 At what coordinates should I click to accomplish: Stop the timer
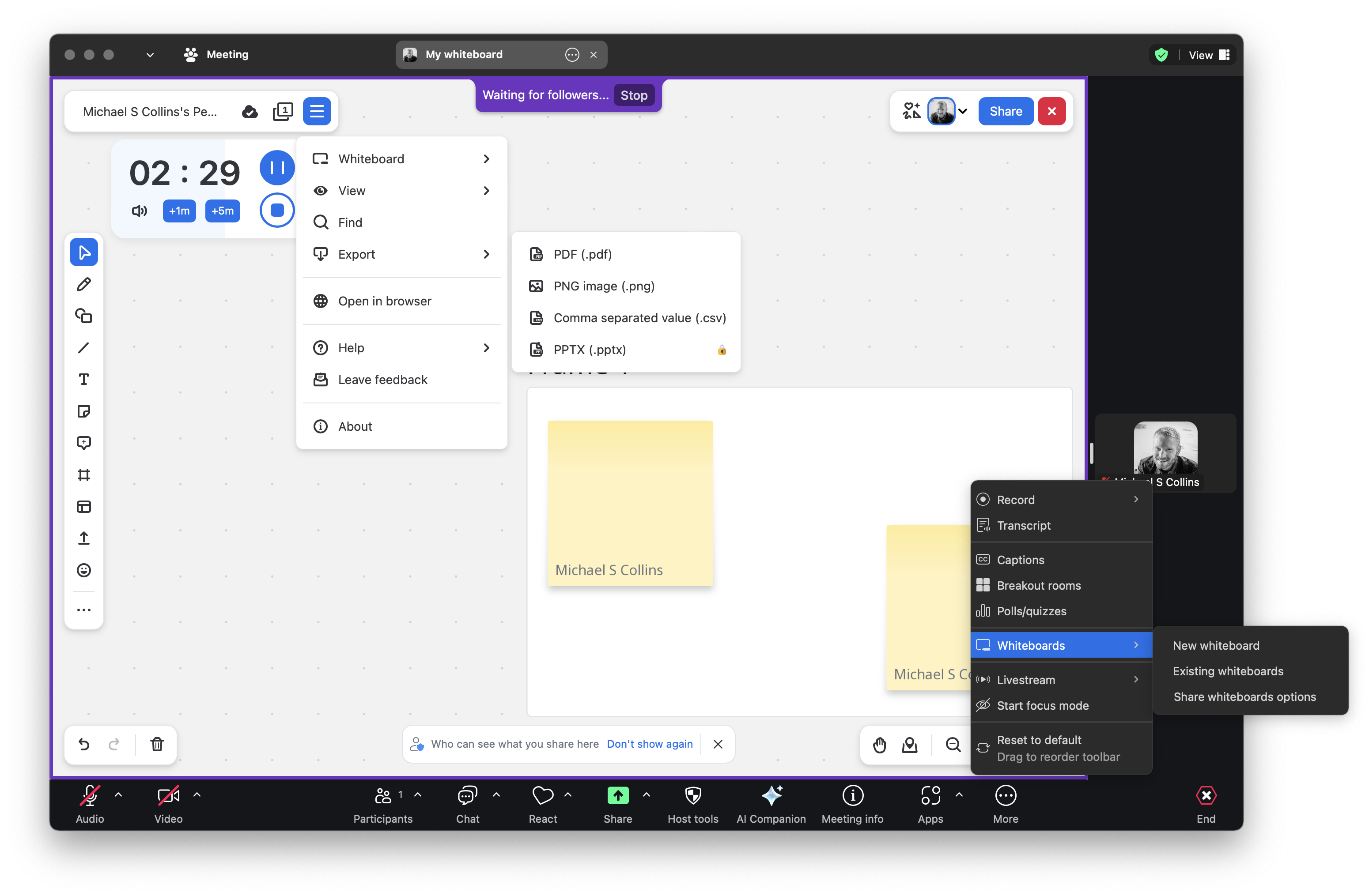[x=277, y=211]
